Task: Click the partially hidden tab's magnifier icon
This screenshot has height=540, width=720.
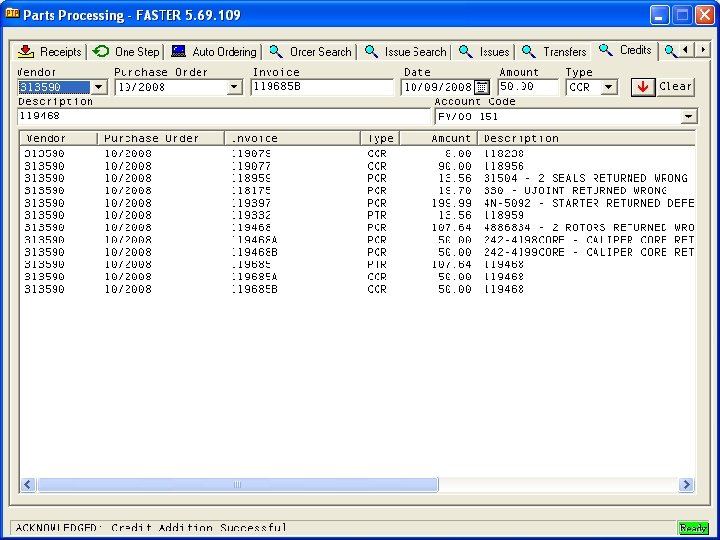Action: [x=670, y=51]
